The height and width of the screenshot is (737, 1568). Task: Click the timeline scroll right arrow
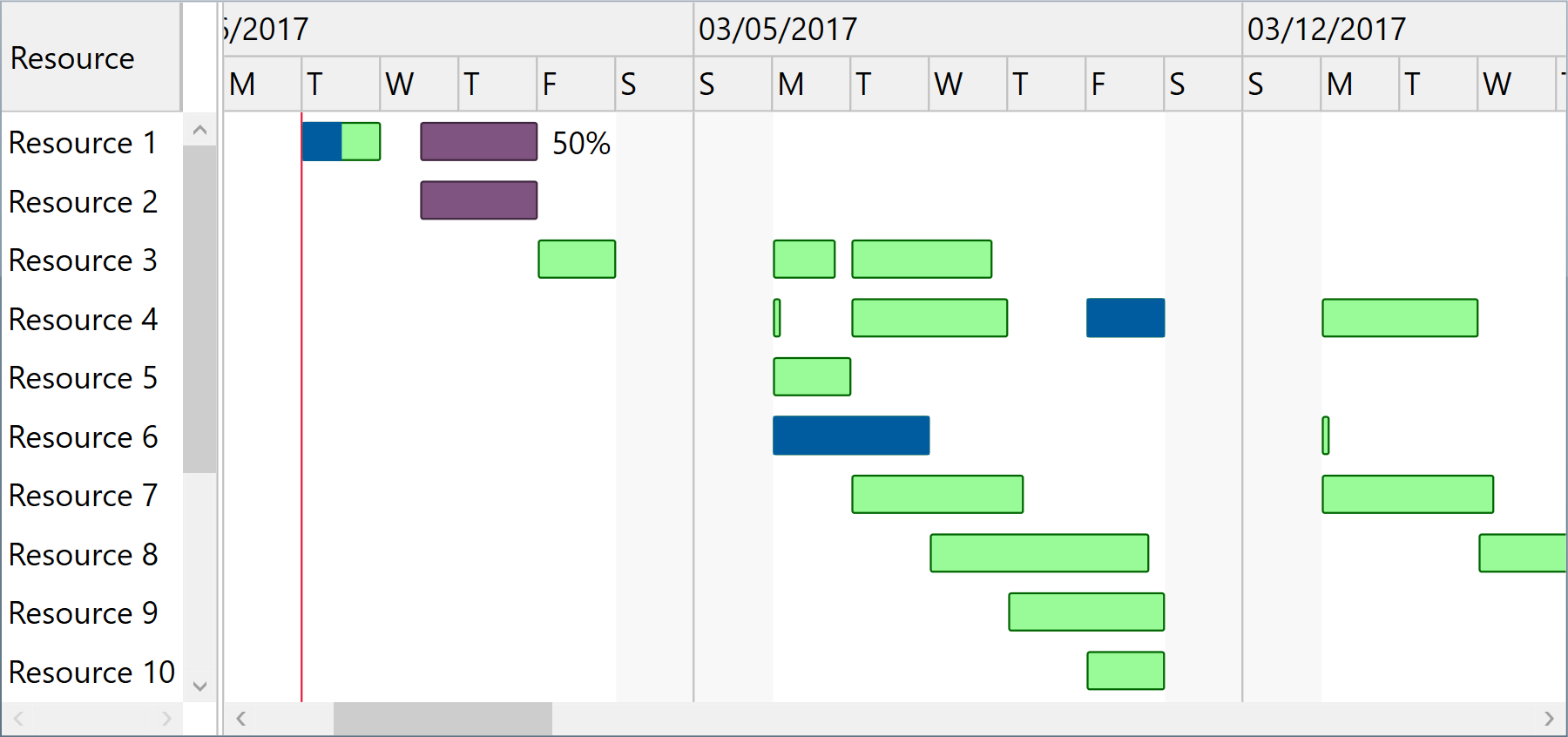pos(1549,719)
